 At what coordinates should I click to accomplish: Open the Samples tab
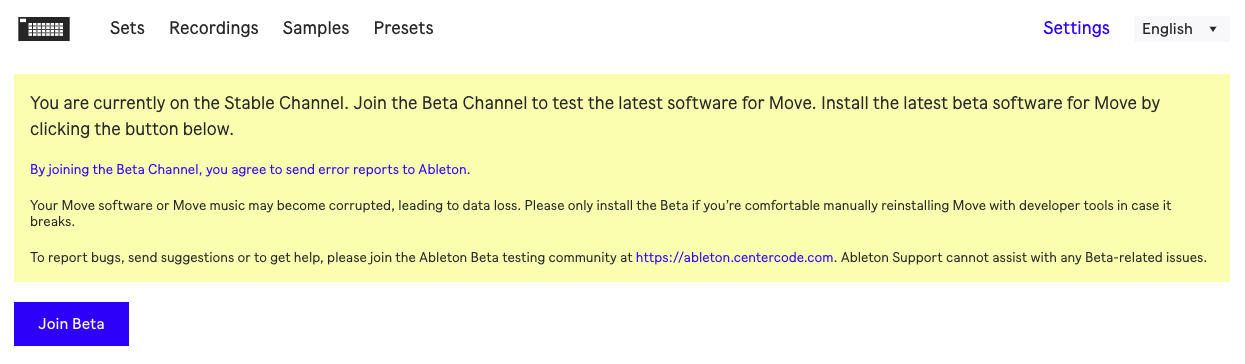316,28
